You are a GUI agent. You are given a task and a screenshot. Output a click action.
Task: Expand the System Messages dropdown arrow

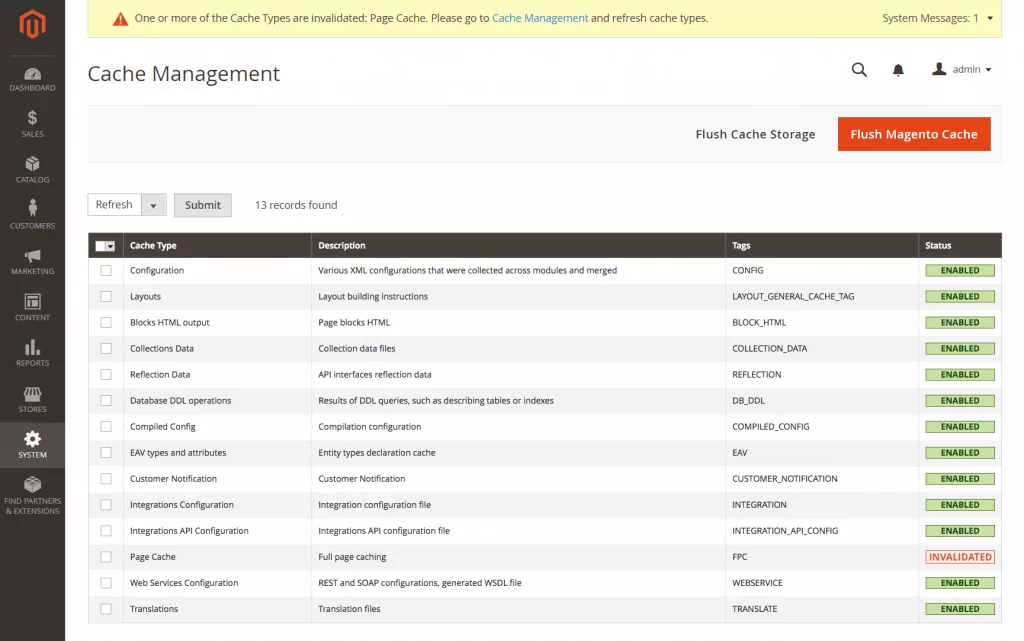click(x=990, y=18)
